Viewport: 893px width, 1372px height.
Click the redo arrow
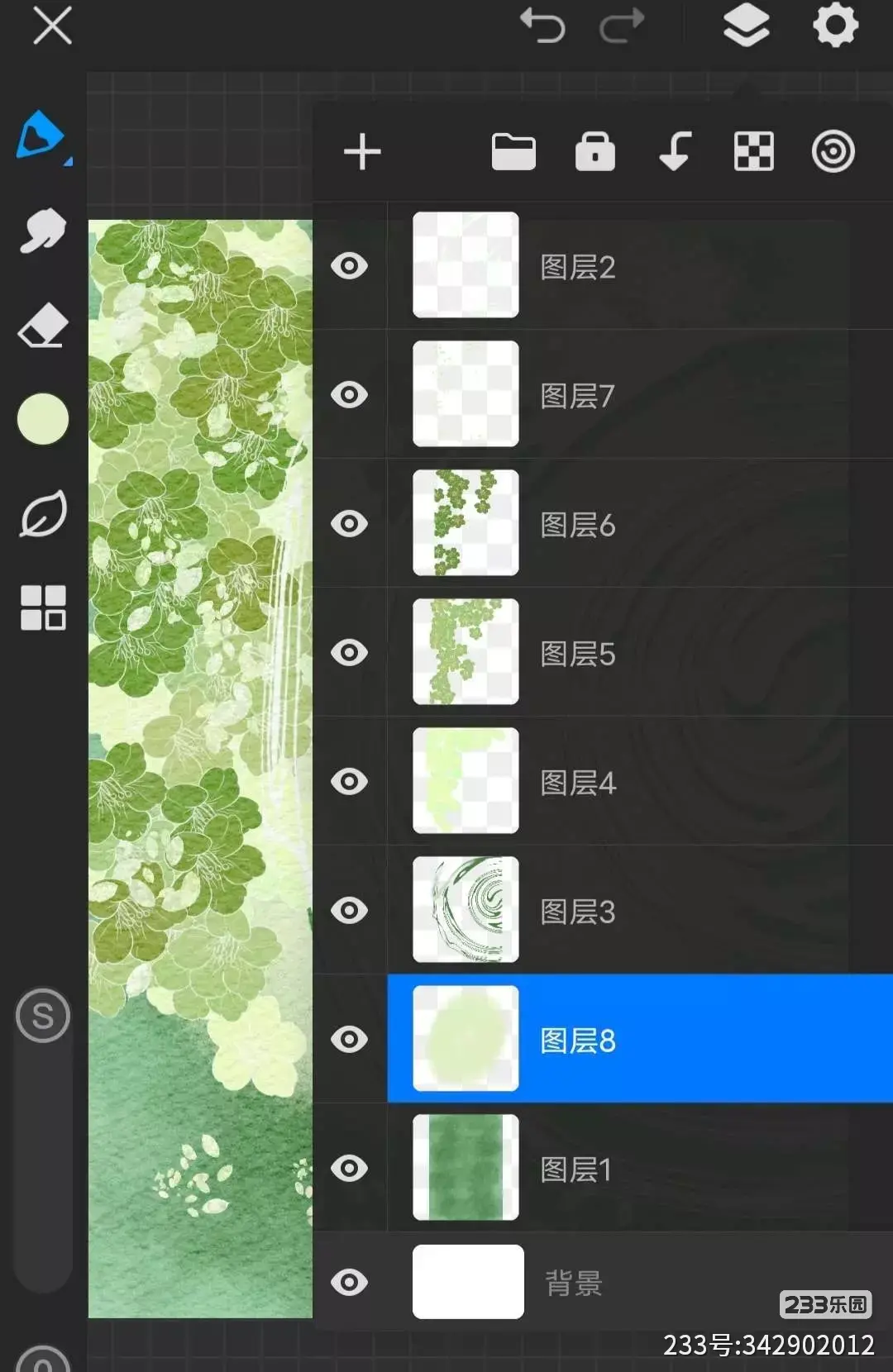click(x=622, y=26)
